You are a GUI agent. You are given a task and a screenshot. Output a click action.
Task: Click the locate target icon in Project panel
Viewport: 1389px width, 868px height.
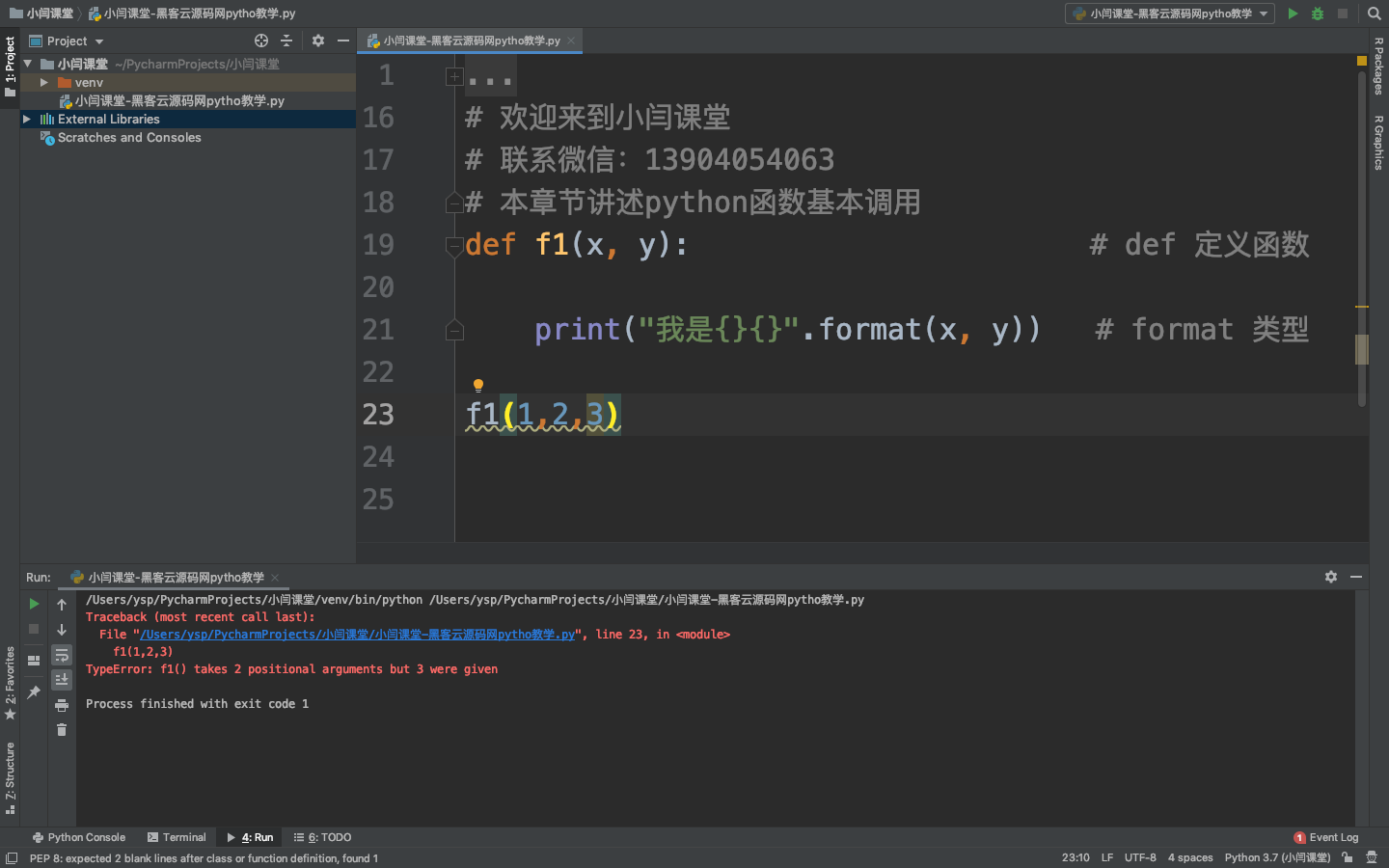(x=261, y=41)
